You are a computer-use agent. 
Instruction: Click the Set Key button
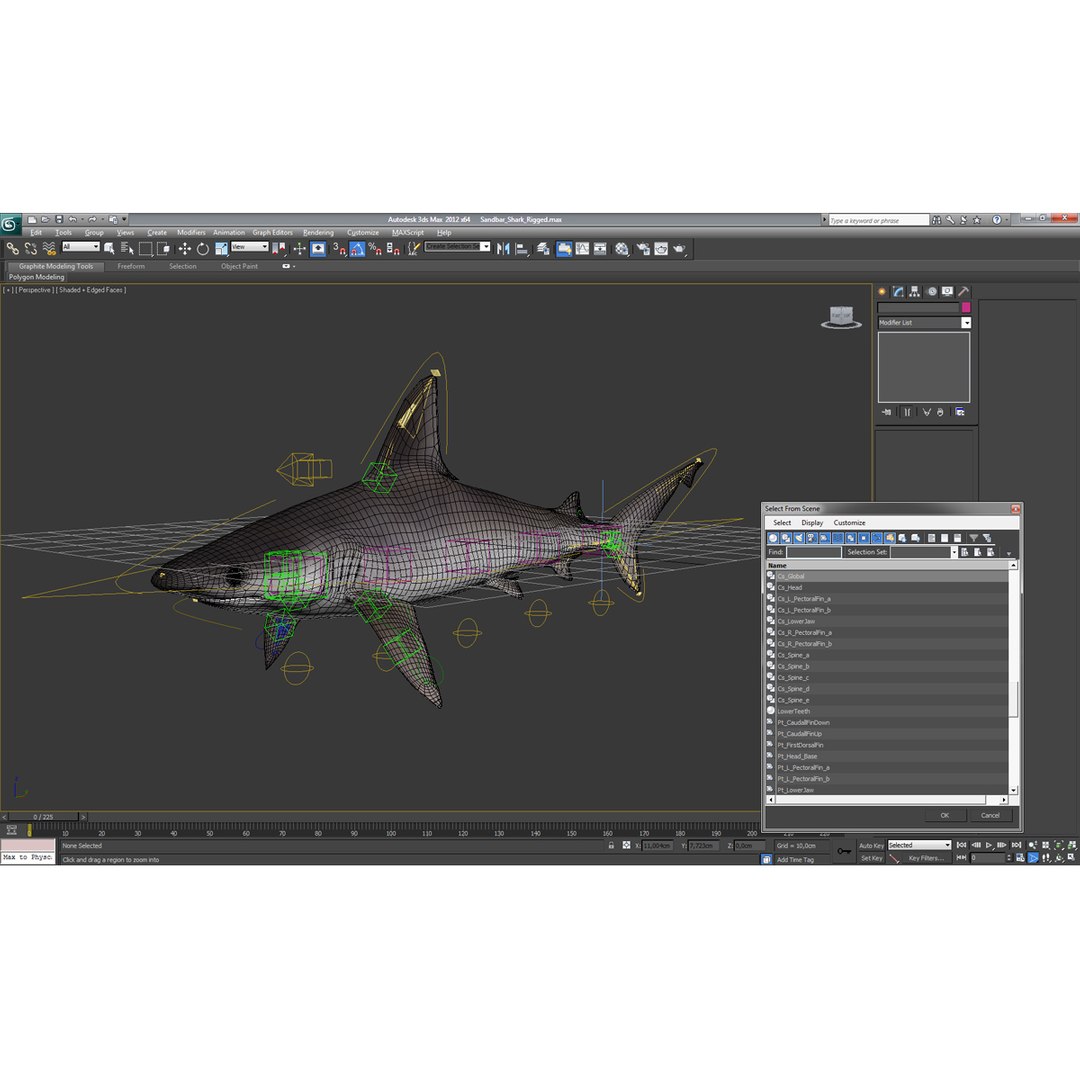click(x=871, y=858)
